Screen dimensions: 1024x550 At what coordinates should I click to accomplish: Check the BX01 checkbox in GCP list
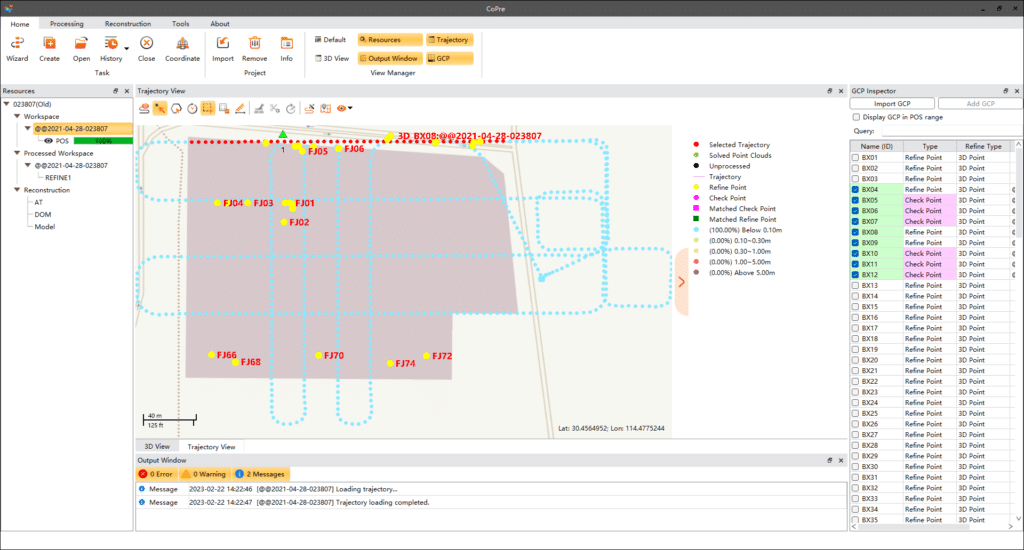[855, 158]
